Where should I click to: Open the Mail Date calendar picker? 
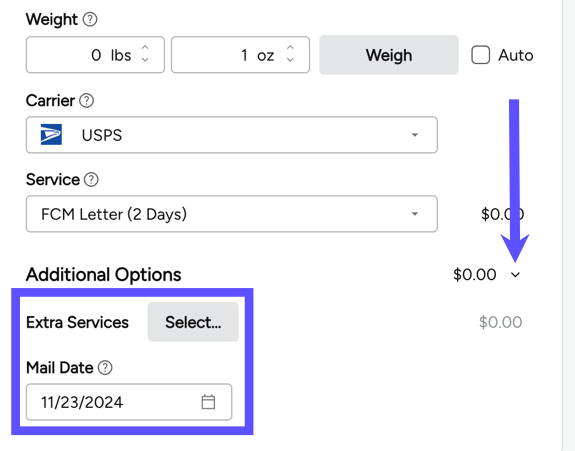click(x=208, y=402)
